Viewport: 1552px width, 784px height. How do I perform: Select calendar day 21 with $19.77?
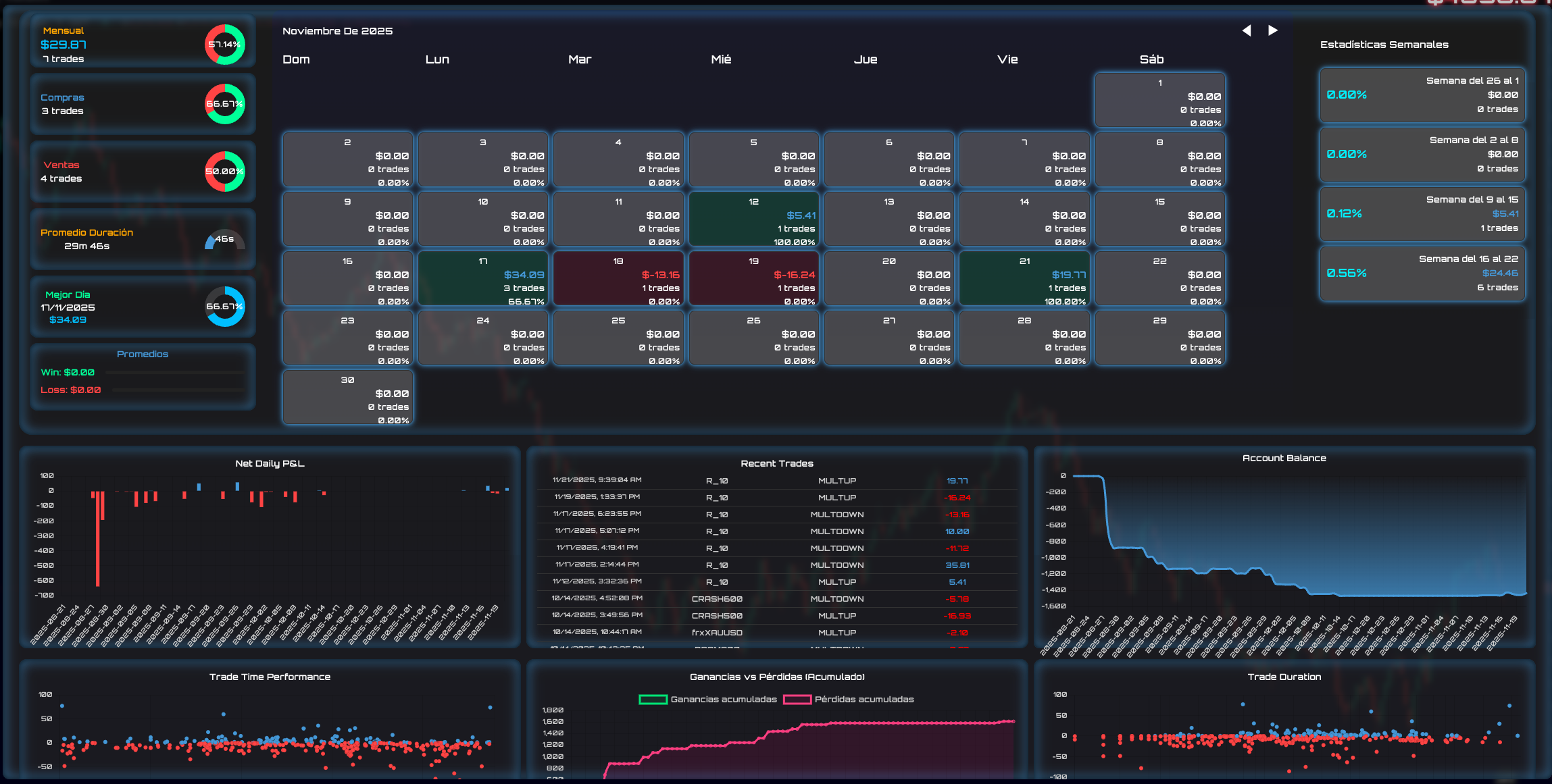pyautogui.click(x=1024, y=279)
